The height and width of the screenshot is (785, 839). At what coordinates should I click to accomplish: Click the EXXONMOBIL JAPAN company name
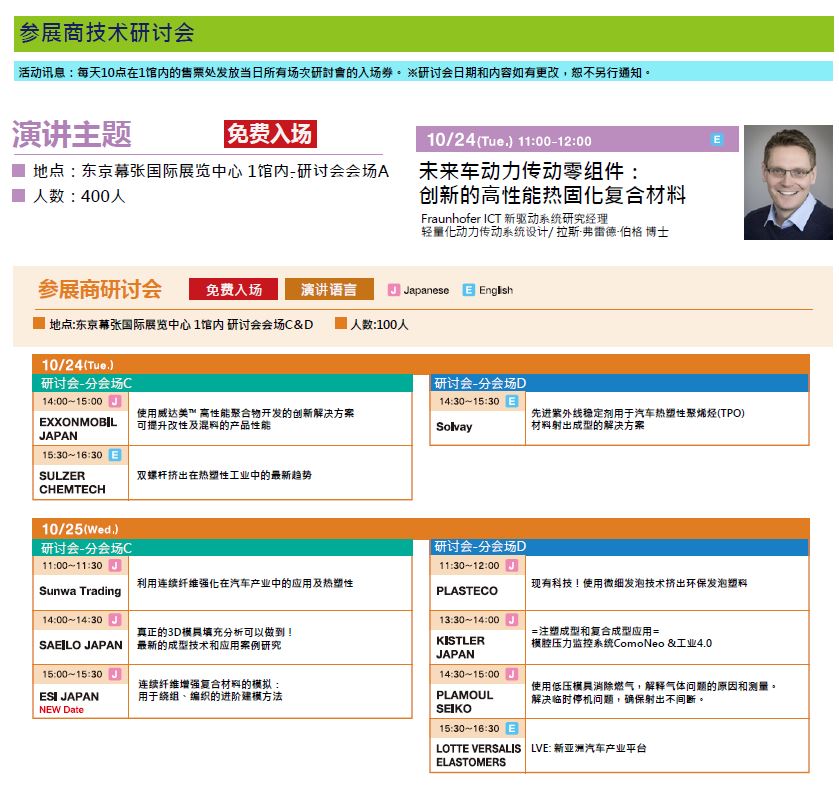tap(78, 429)
